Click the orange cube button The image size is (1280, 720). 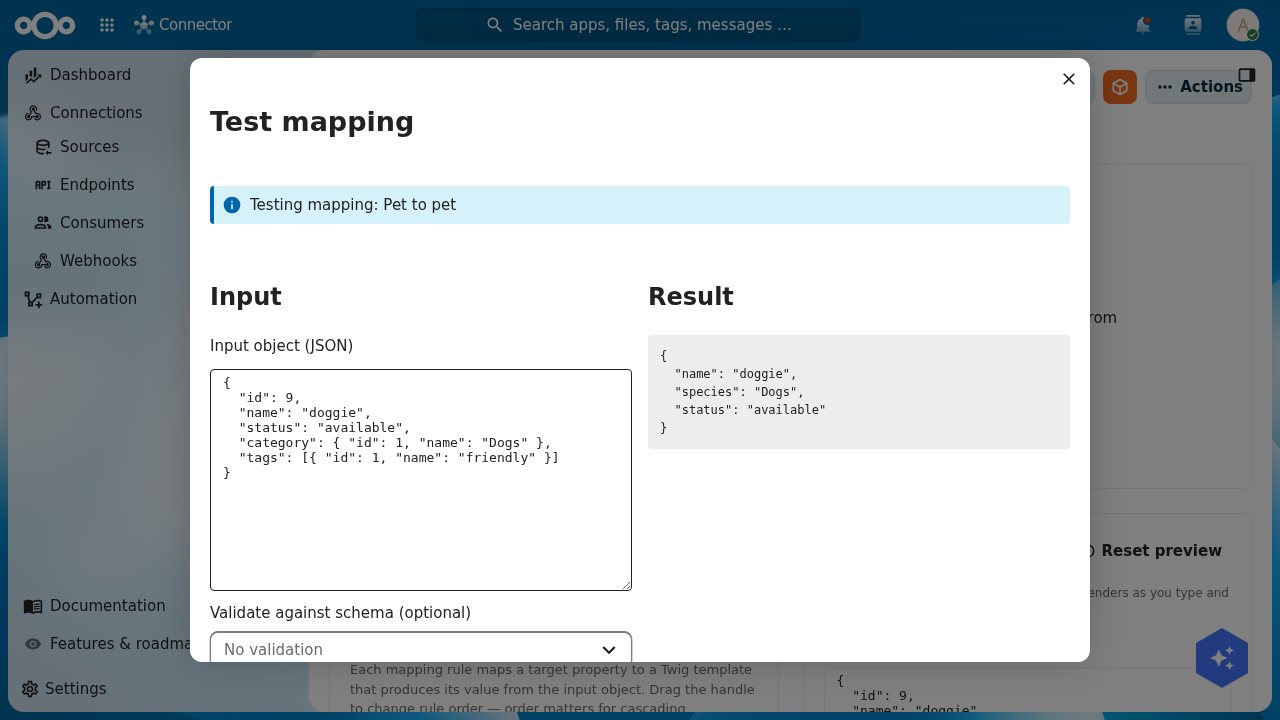1120,87
